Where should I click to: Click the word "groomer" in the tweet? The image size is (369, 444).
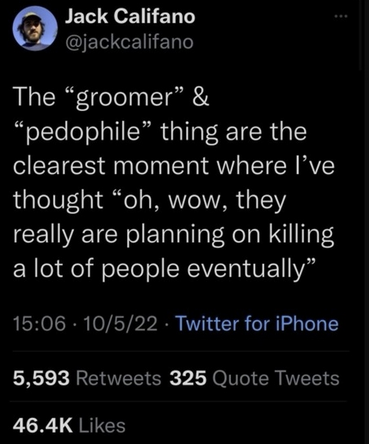click(x=119, y=98)
